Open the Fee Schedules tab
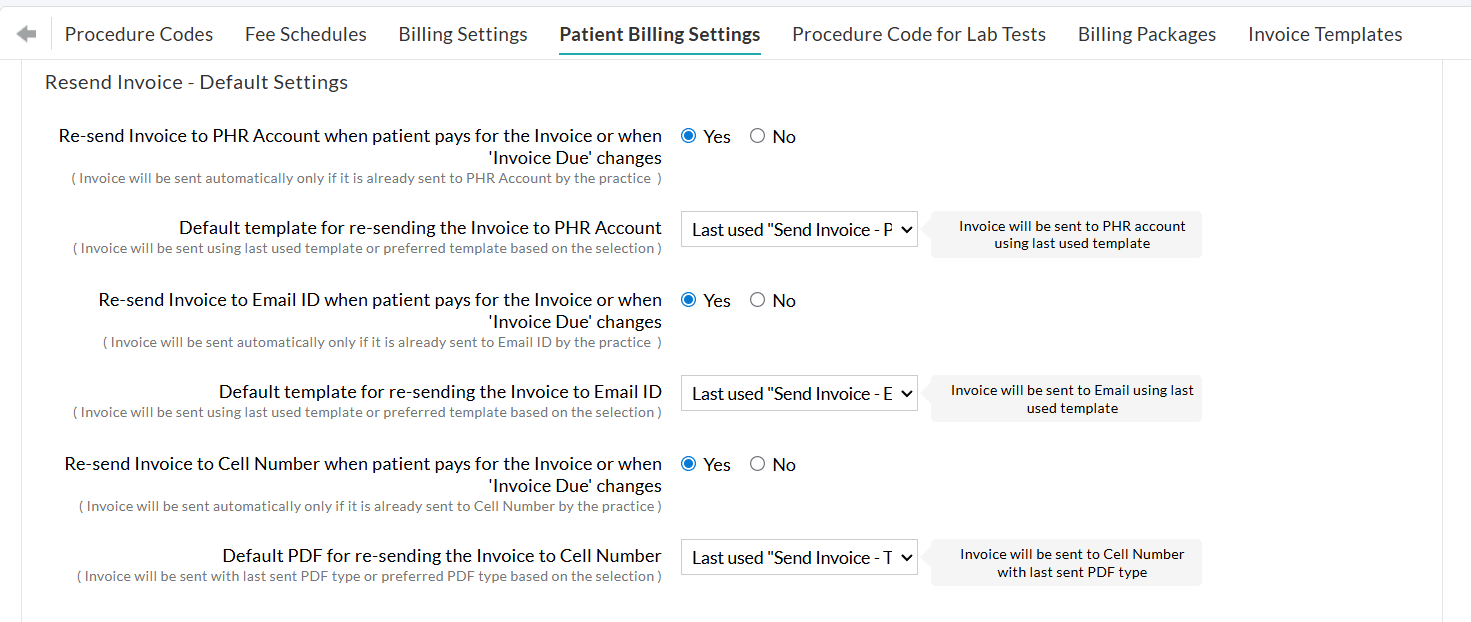Viewport: 1471px width, 622px height. [x=305, y=33]
